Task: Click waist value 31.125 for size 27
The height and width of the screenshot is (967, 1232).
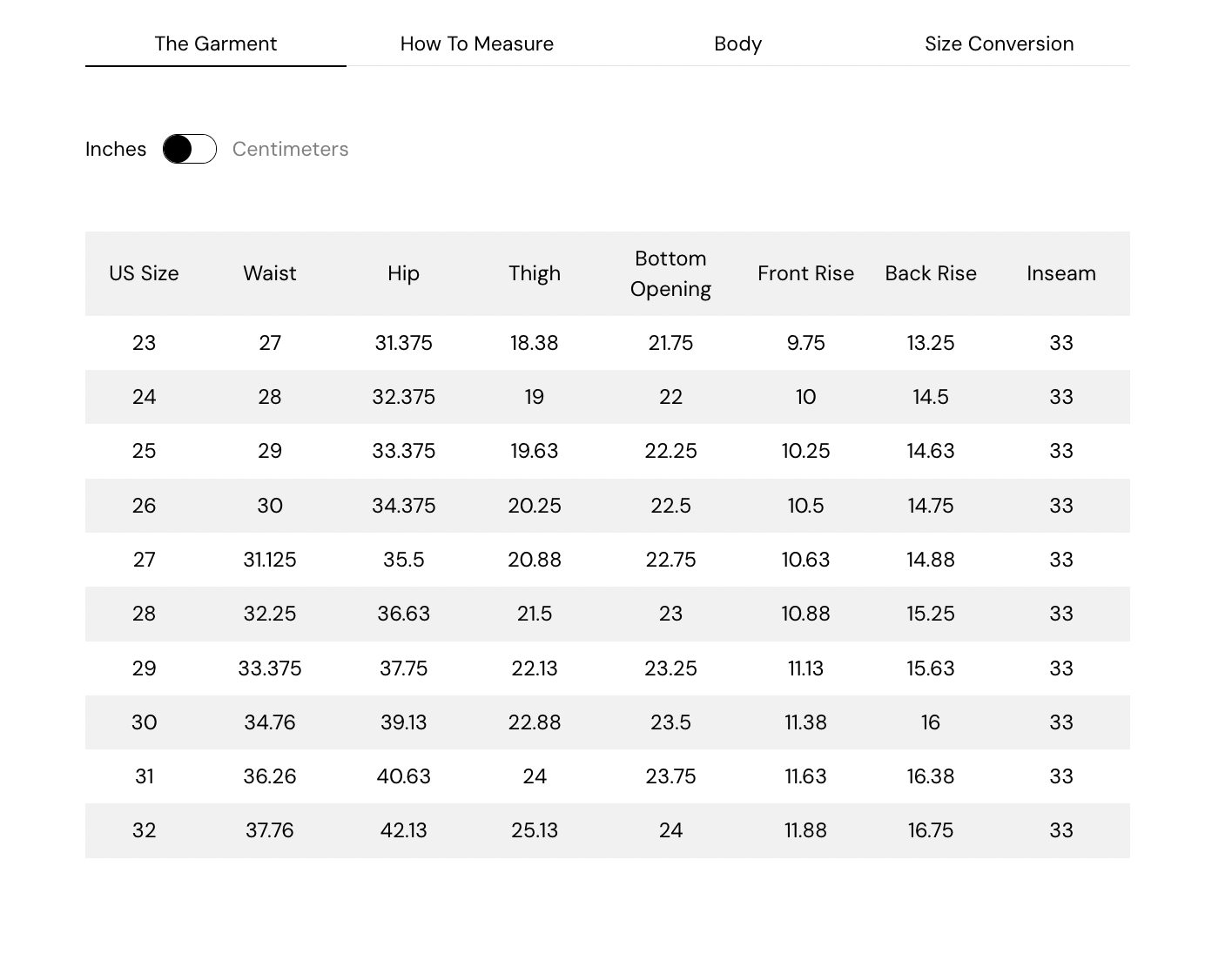Action: 270,560
